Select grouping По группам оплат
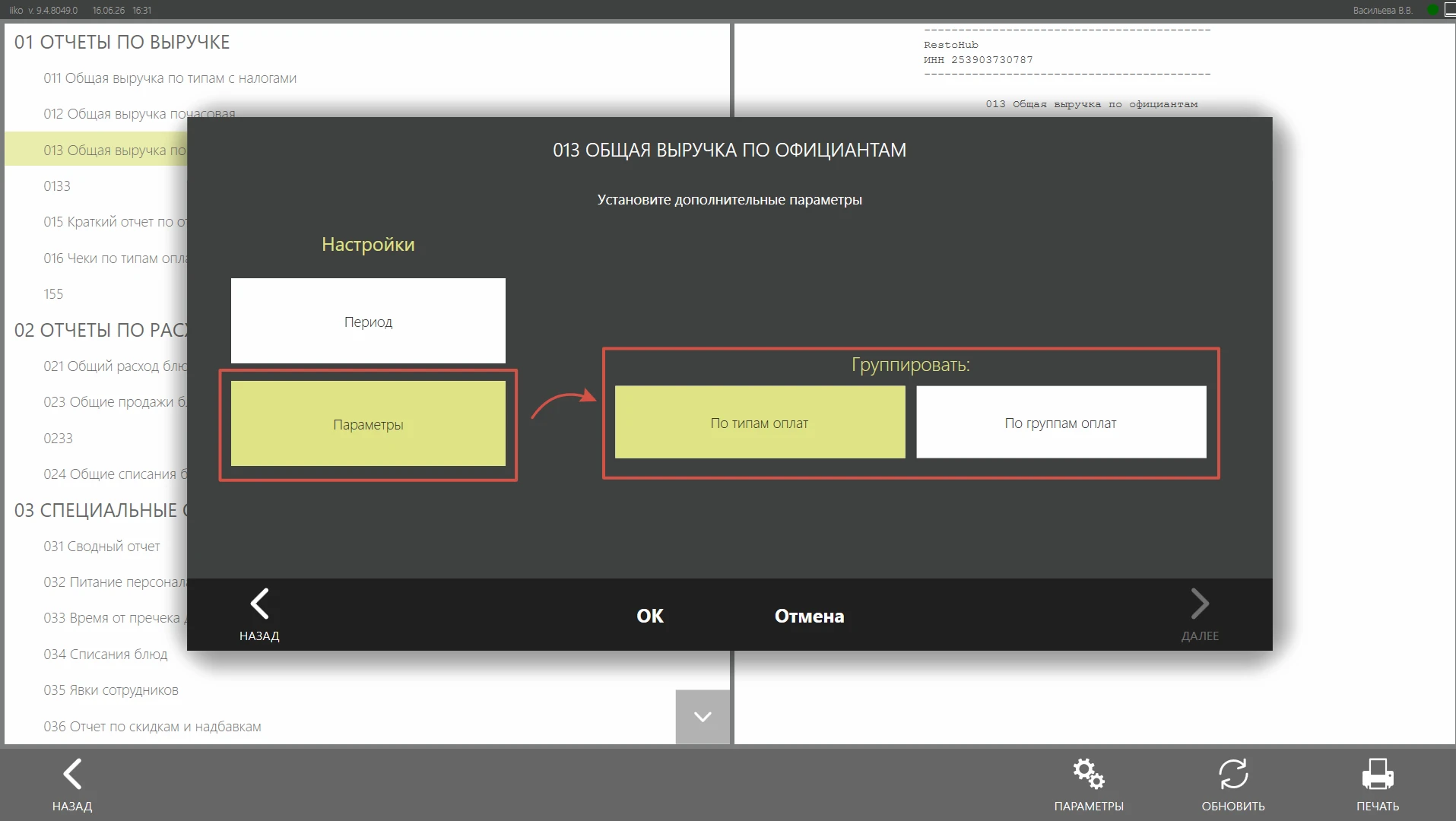The height and width of the screenshot is (821, 1456). click(x=1061, y=422)
